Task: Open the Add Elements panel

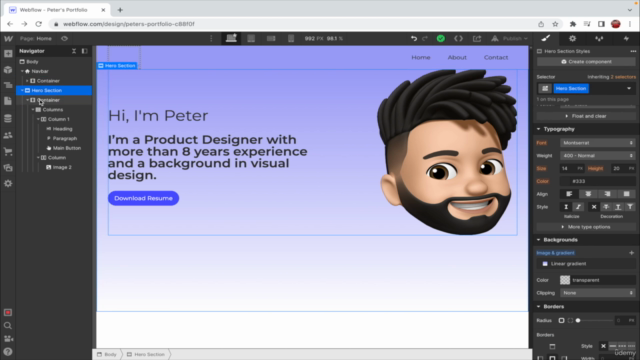Action: point(8,54)
